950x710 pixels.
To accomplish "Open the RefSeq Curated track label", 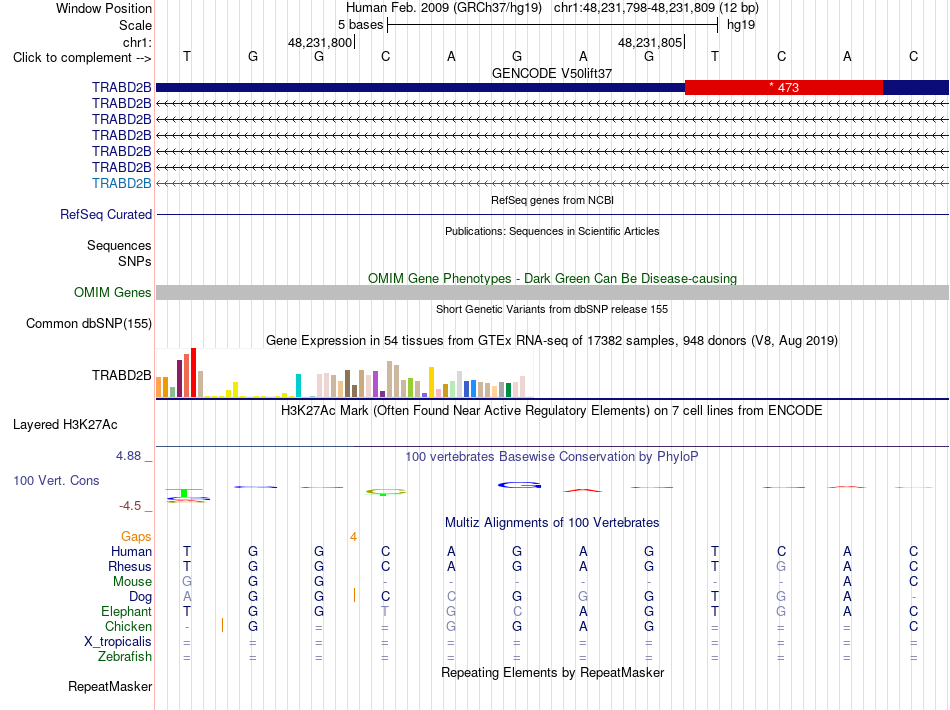I will pyautogui.click(x=106, y=214).
